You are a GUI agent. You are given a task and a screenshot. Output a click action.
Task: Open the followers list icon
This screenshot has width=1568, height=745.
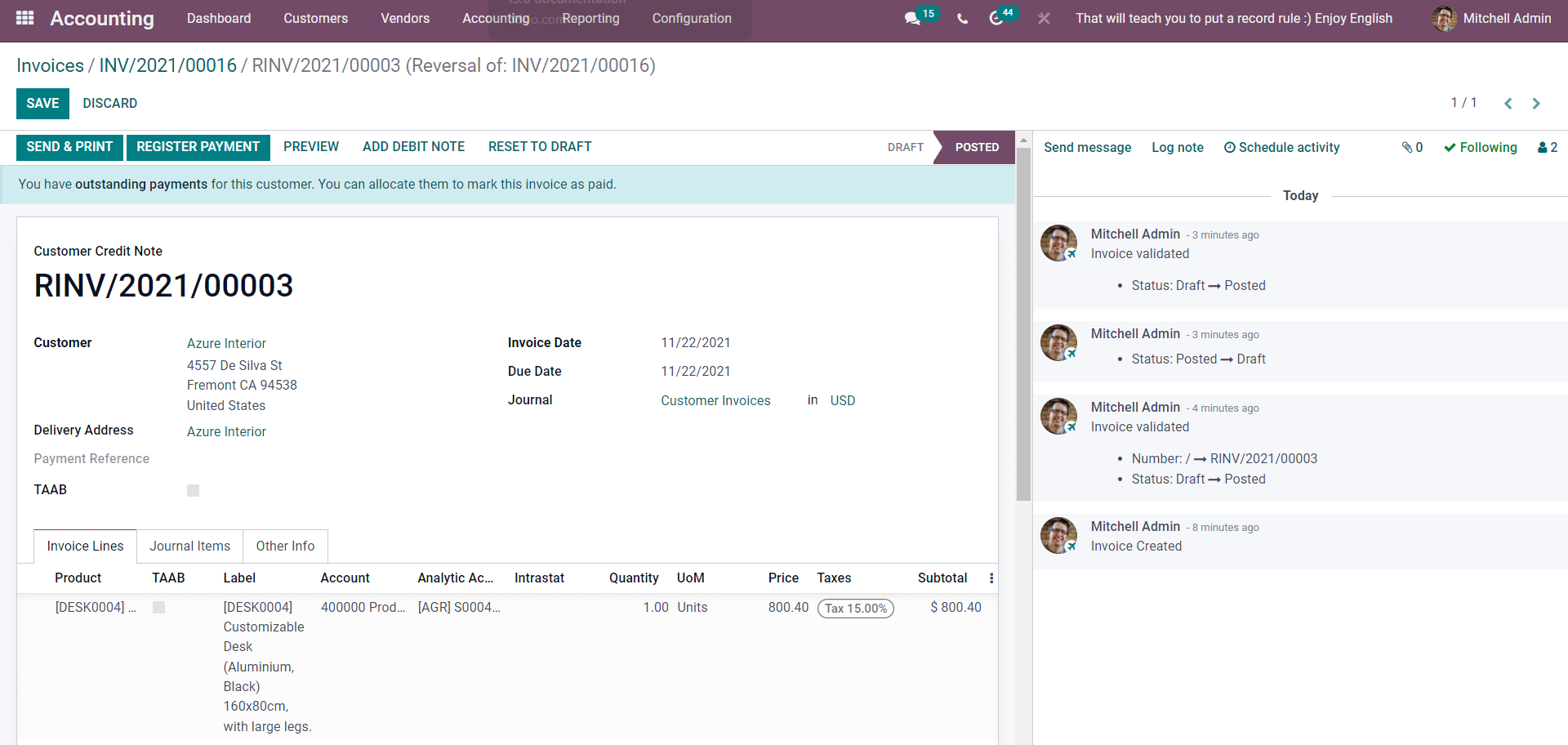[1548, 148]
